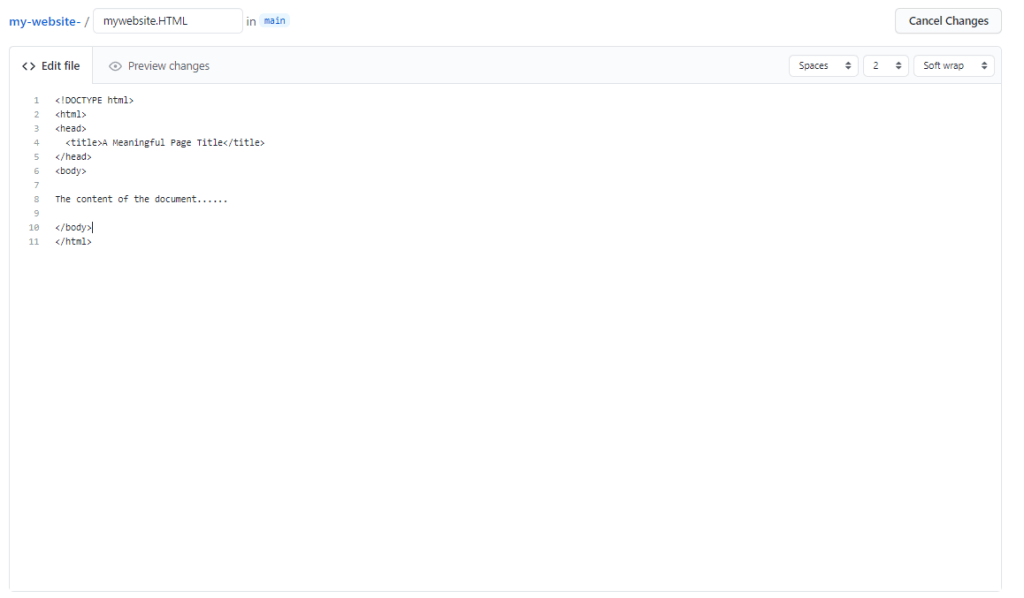Click the opening <head> tag on line 3

coord(70,128)
